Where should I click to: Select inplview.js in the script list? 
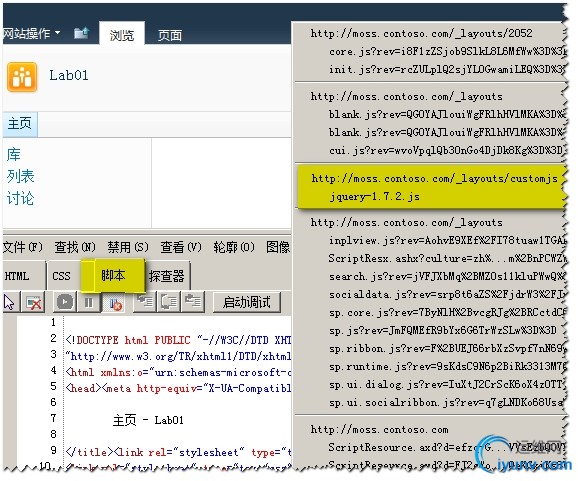point(447,240)
